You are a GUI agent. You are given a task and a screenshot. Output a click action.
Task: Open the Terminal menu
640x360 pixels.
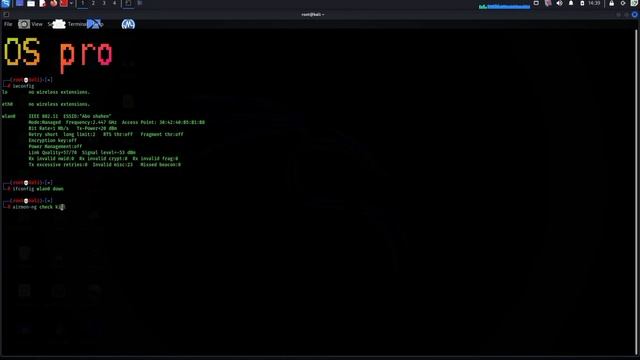coord(77,24)
